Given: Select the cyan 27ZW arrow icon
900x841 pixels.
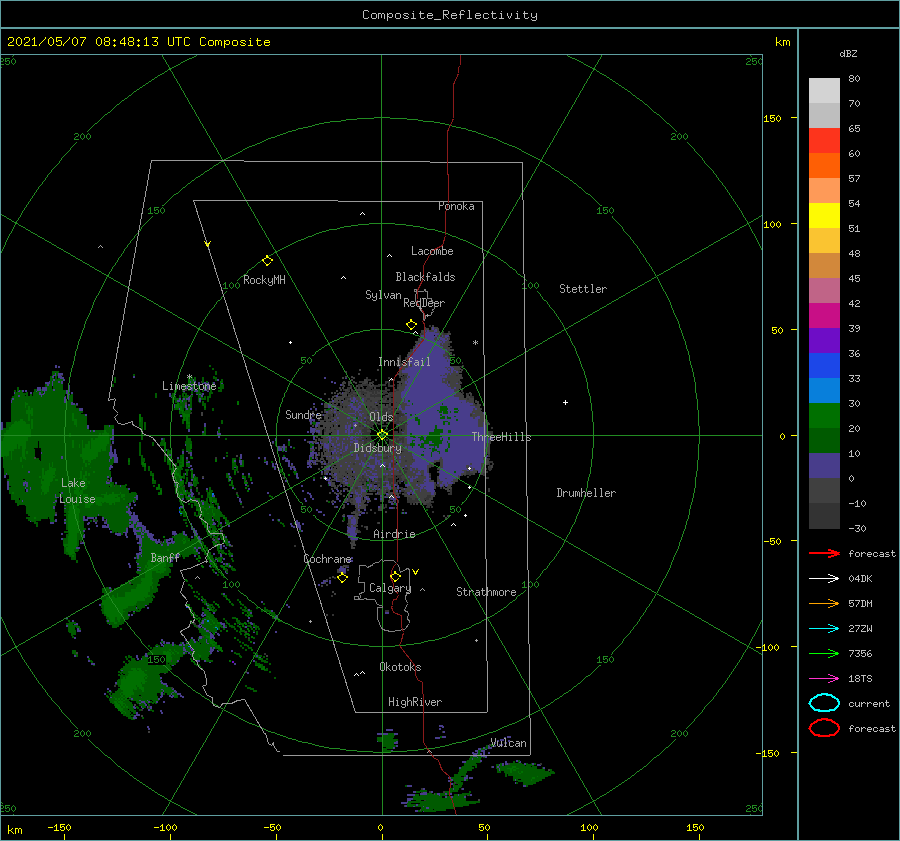Looking at the screenshot, I should [x=824, y=629].
